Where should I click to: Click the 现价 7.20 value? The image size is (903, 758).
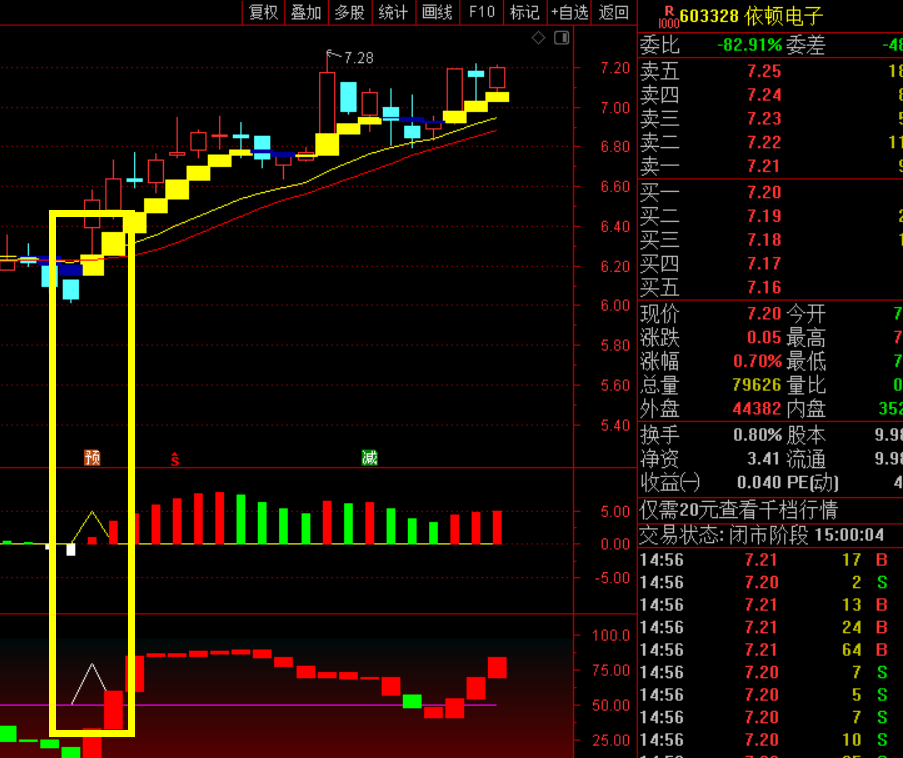(x=764, y=313)
